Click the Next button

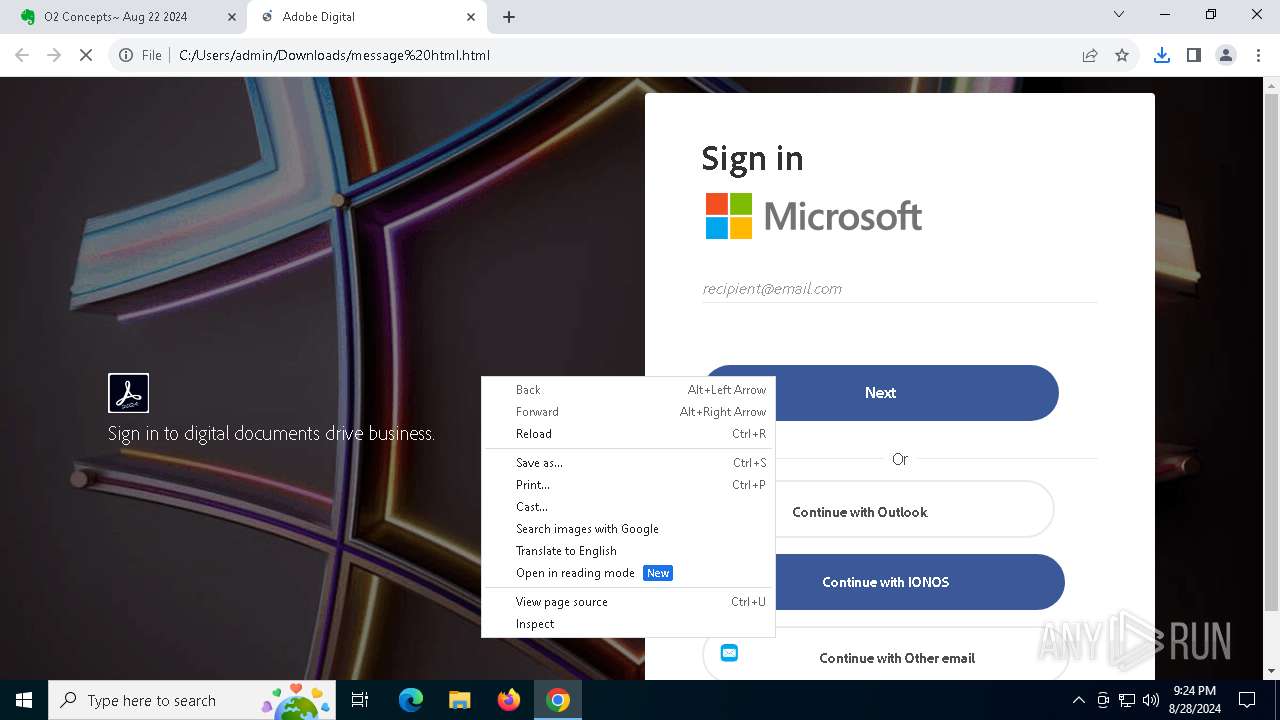880,393
